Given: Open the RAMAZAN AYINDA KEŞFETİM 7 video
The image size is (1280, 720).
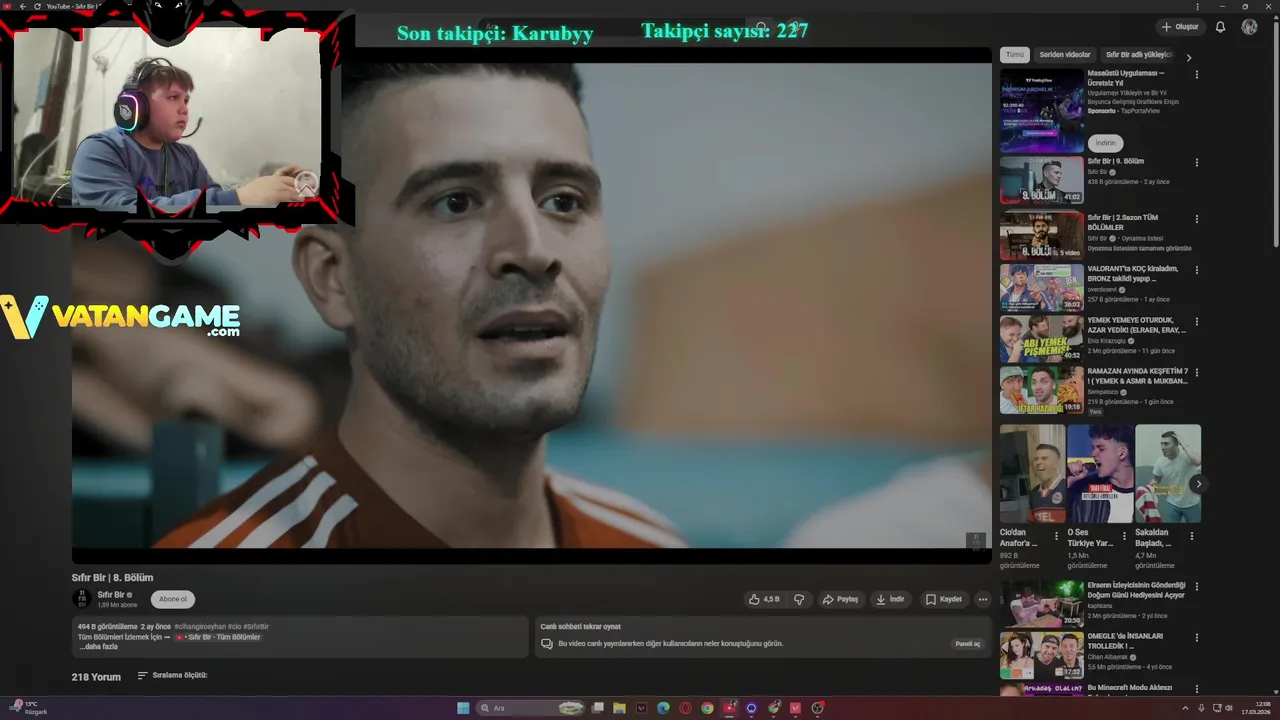Looking at the screenshot, I should [1042, 390].
